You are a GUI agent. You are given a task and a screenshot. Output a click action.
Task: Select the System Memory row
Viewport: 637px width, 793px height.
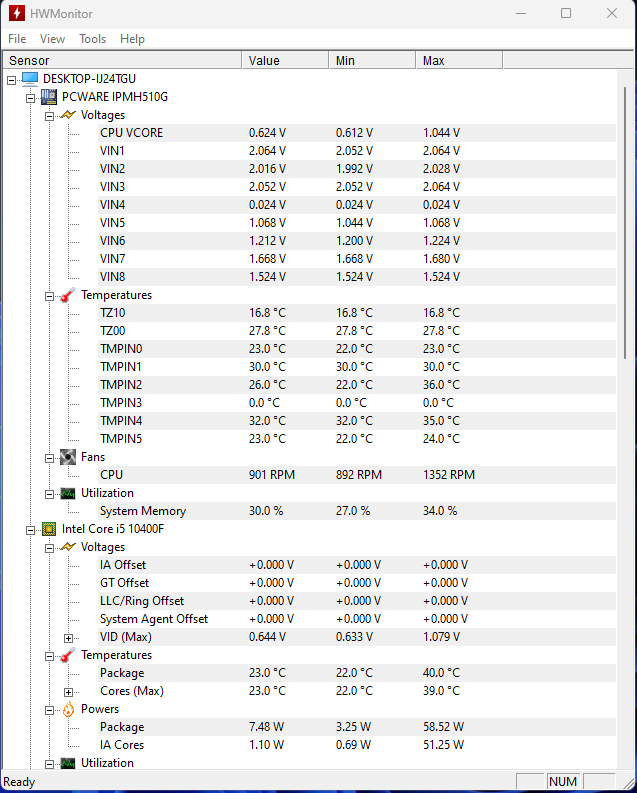click(357, 511)
